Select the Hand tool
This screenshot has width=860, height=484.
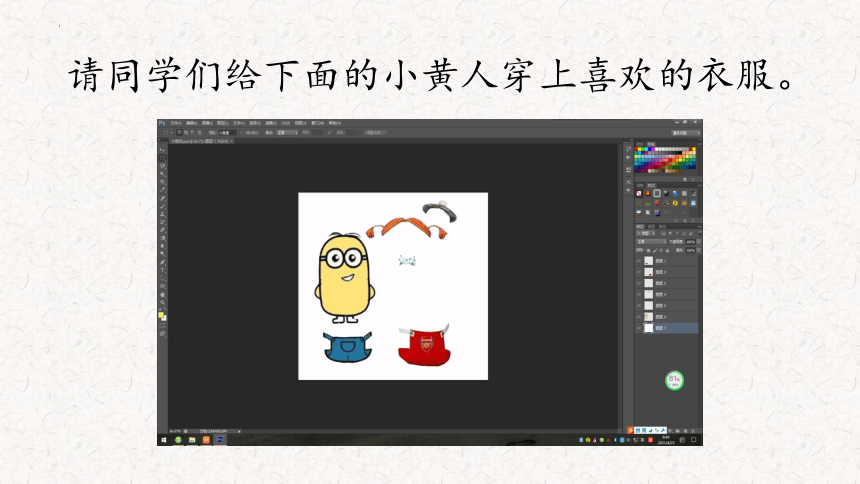pos(162,295)
